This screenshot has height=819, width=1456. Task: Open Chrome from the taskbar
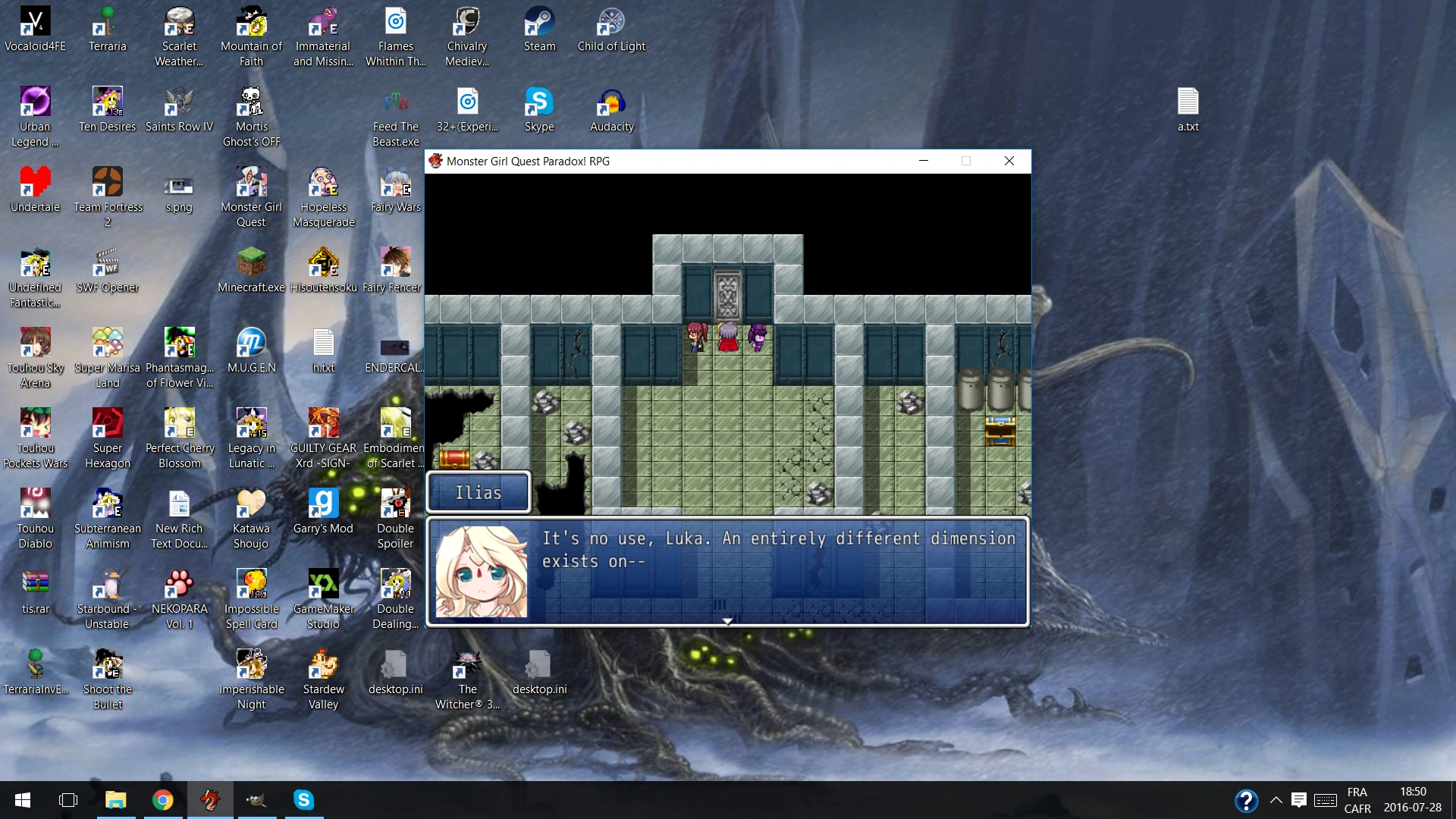162,800
